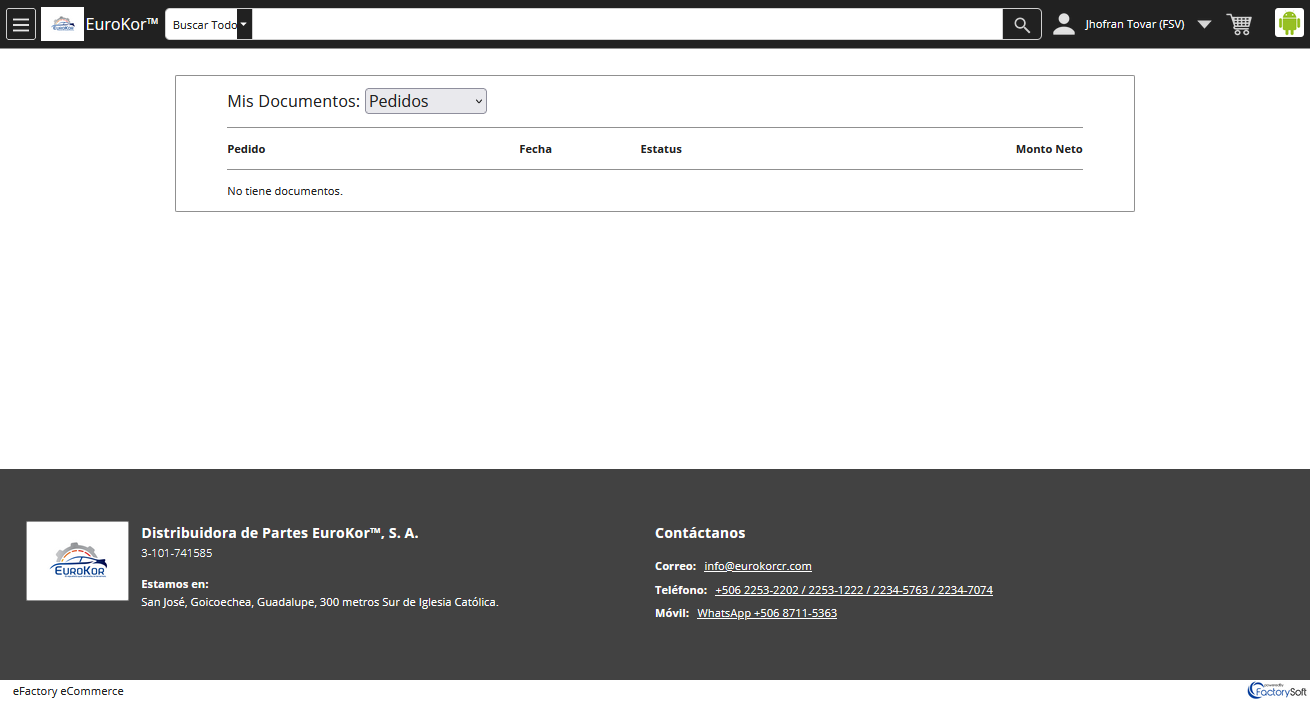
Task: Open the shopping cart
Action: tap(1239, 24)
